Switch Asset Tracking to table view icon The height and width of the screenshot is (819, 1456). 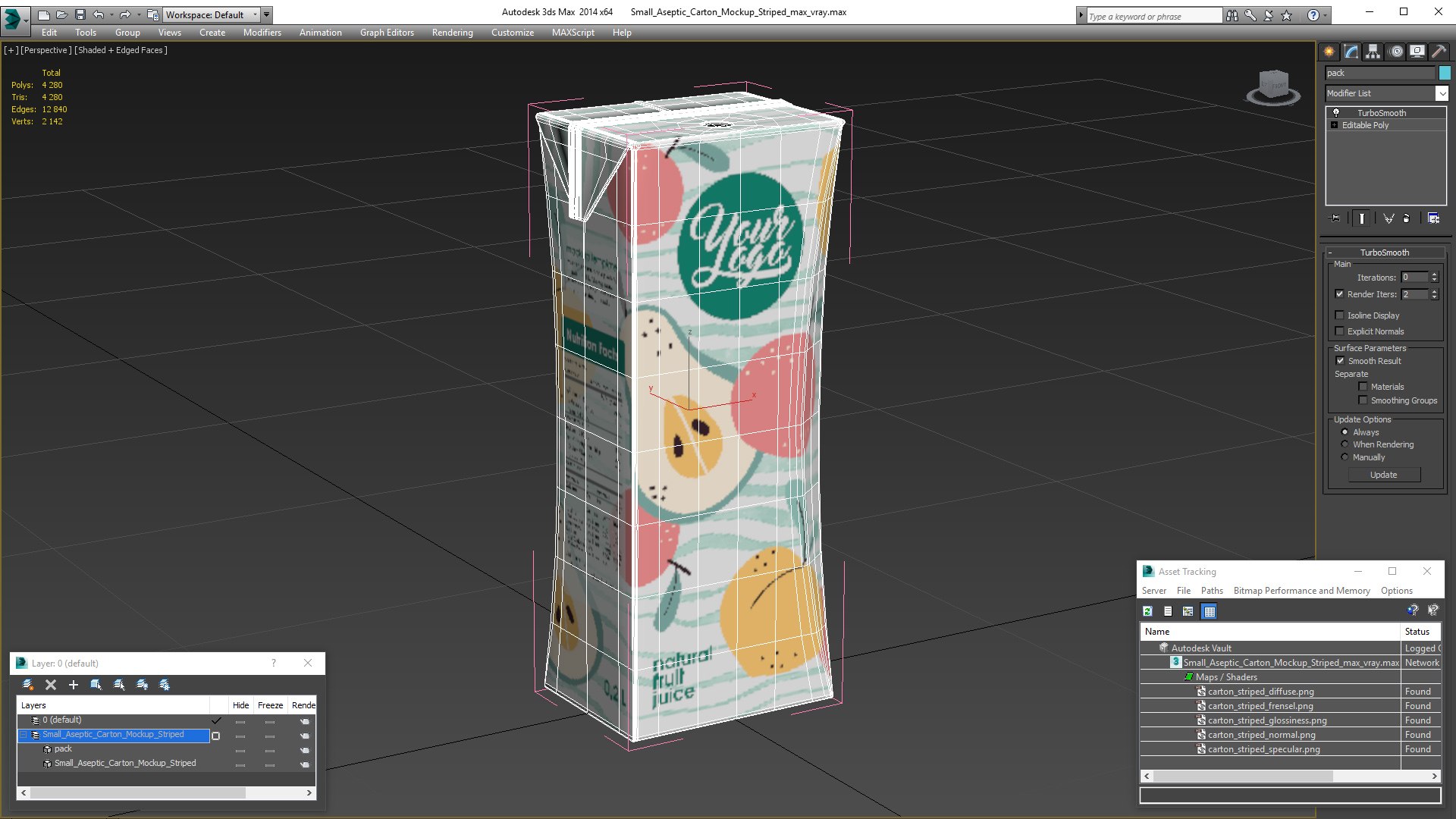point(1210,611)
